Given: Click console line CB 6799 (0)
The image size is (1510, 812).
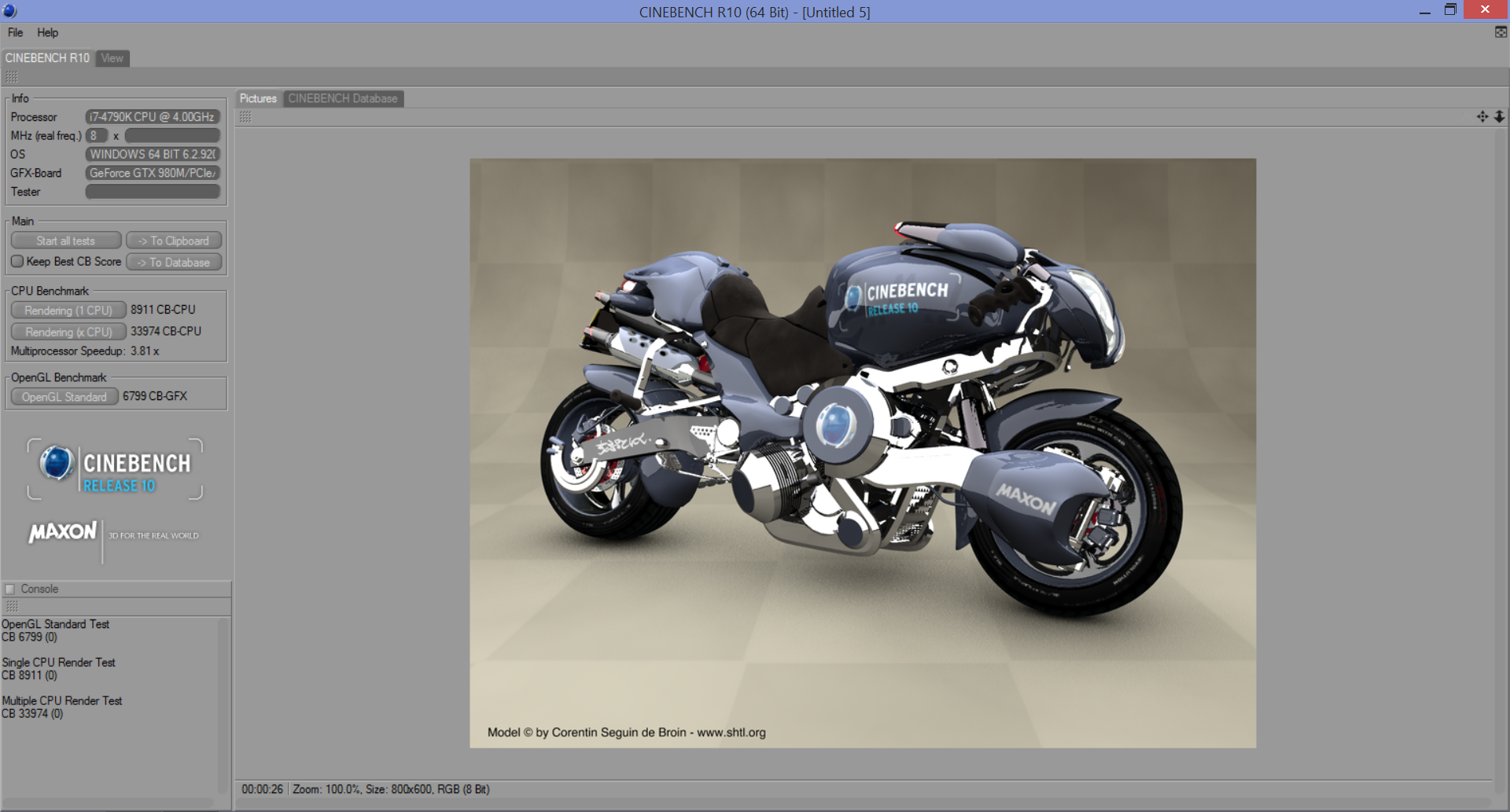Looking at the screenshot, I should point(30,637).
